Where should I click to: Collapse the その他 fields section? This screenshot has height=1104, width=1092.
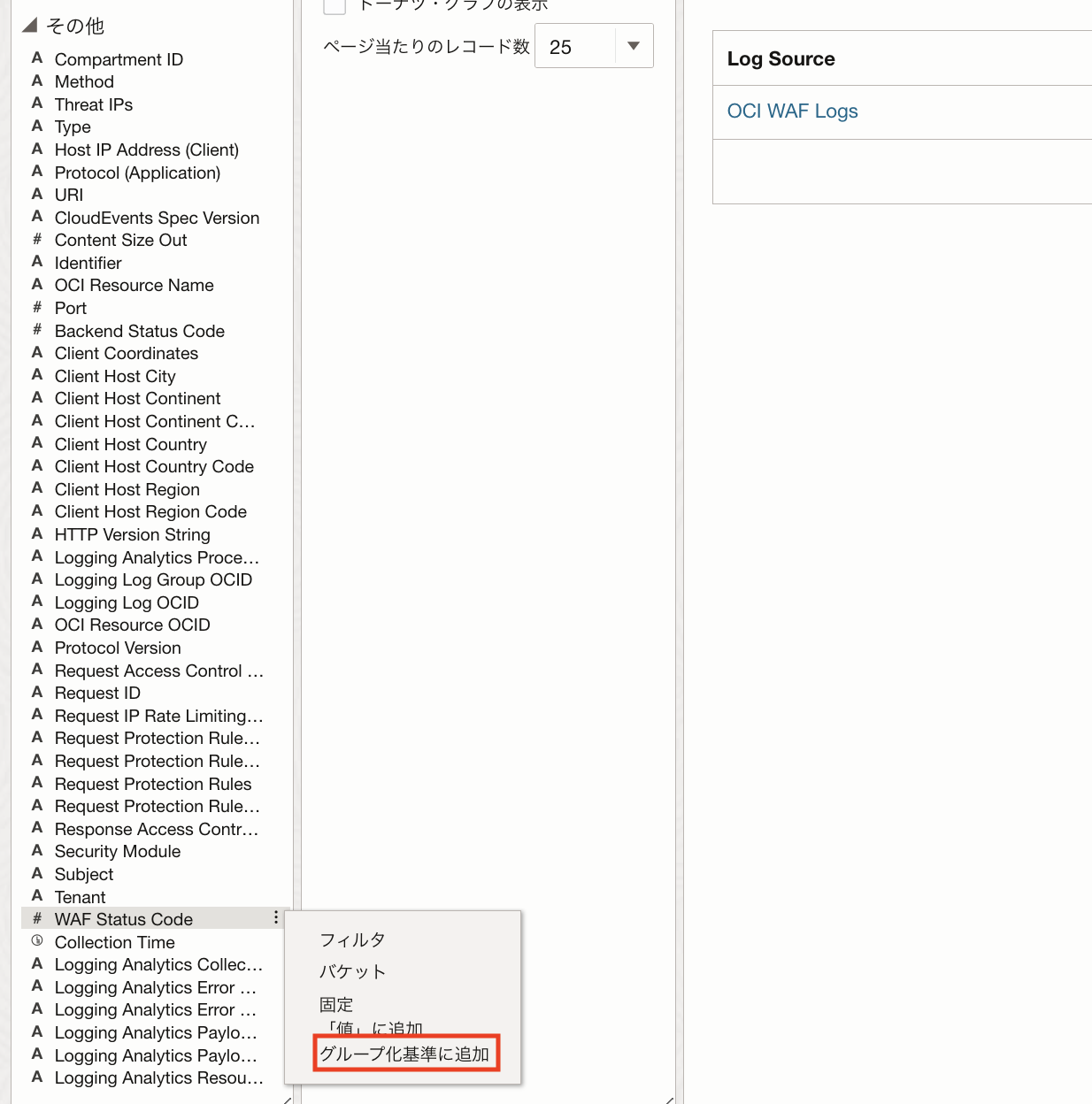tap(30, 26)
